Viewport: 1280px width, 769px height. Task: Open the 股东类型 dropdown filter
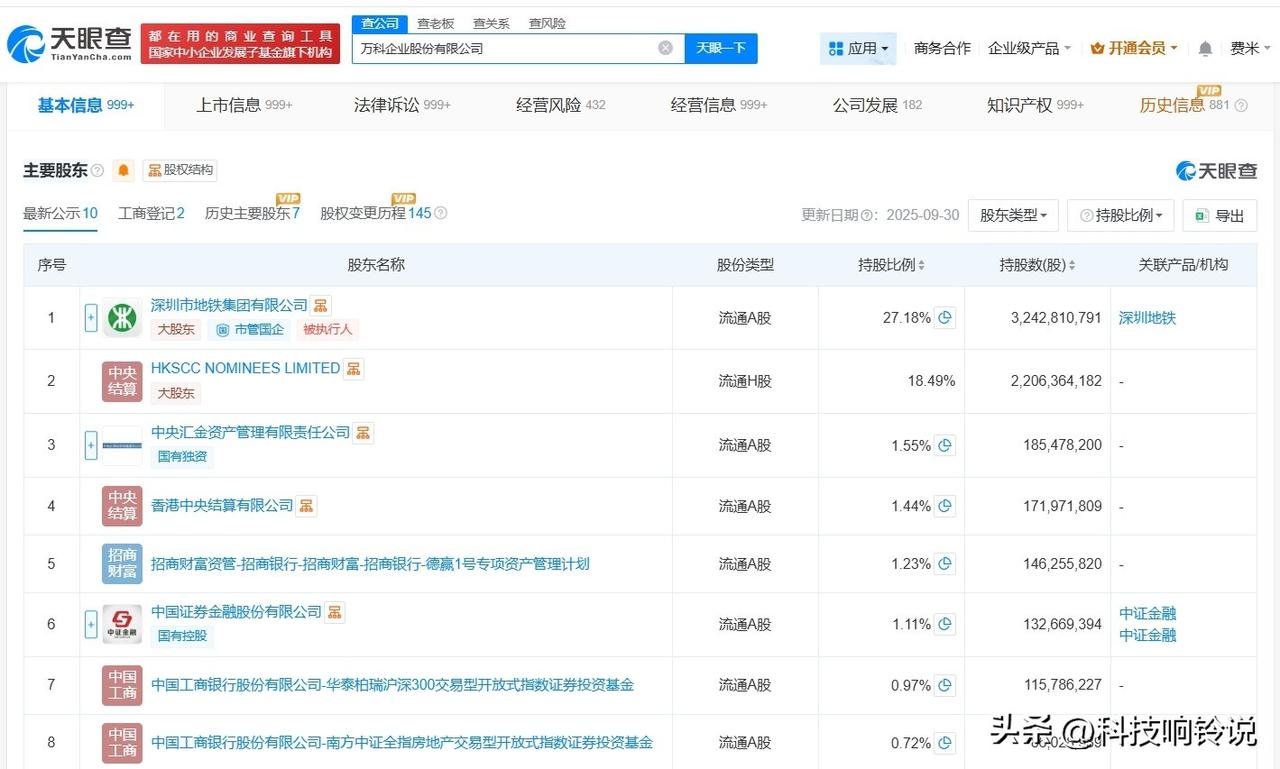(1013, 215)
